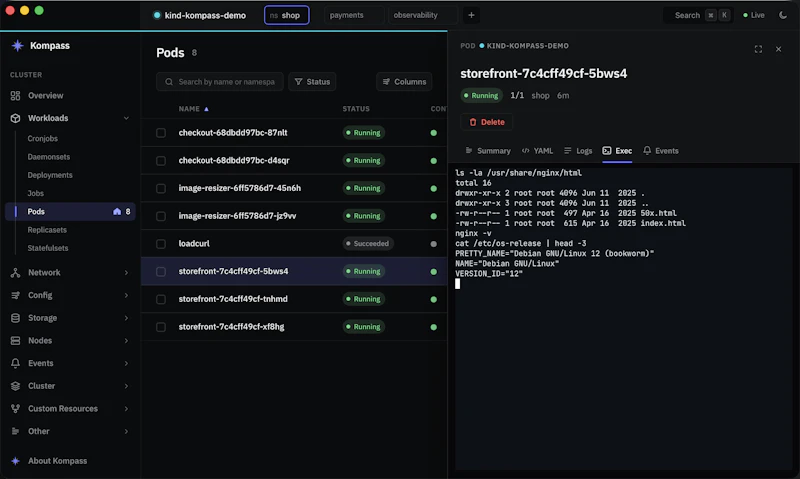This screenshot has height=479, width=800.
Task: Sort by the STATUS column header
Action: click(356, 109)
